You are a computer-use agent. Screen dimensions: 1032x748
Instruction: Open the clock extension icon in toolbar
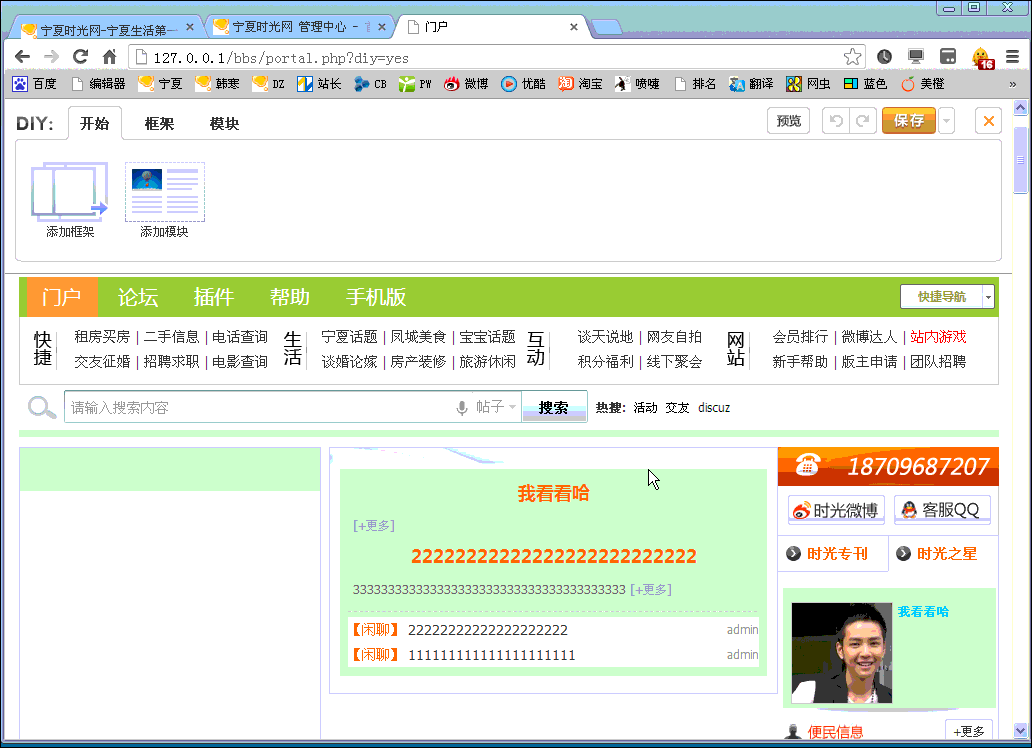coord(885,57)
